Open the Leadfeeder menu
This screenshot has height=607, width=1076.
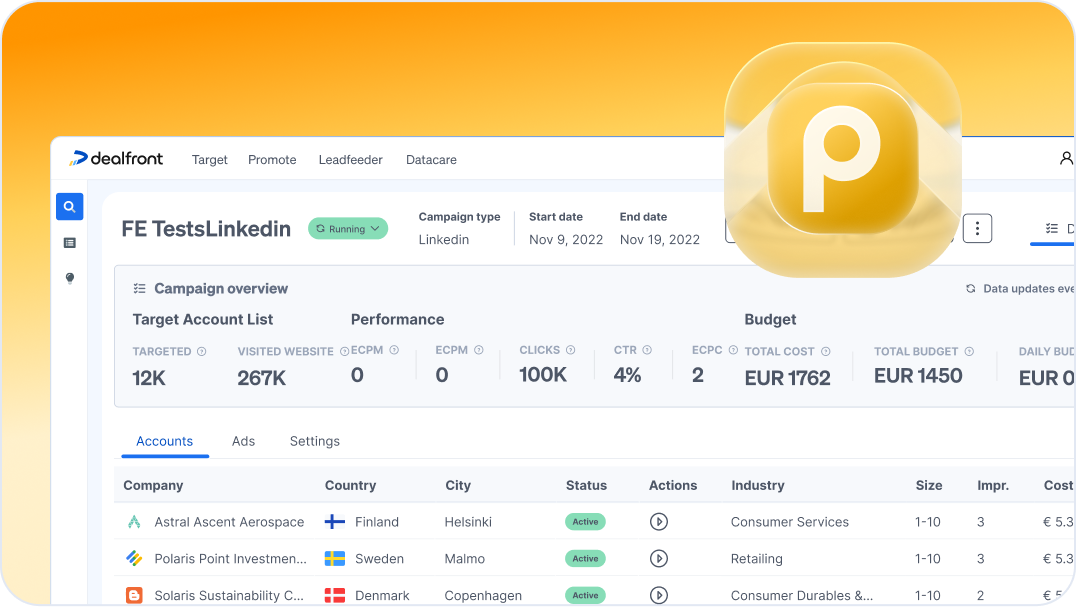[x=350, y=160]
